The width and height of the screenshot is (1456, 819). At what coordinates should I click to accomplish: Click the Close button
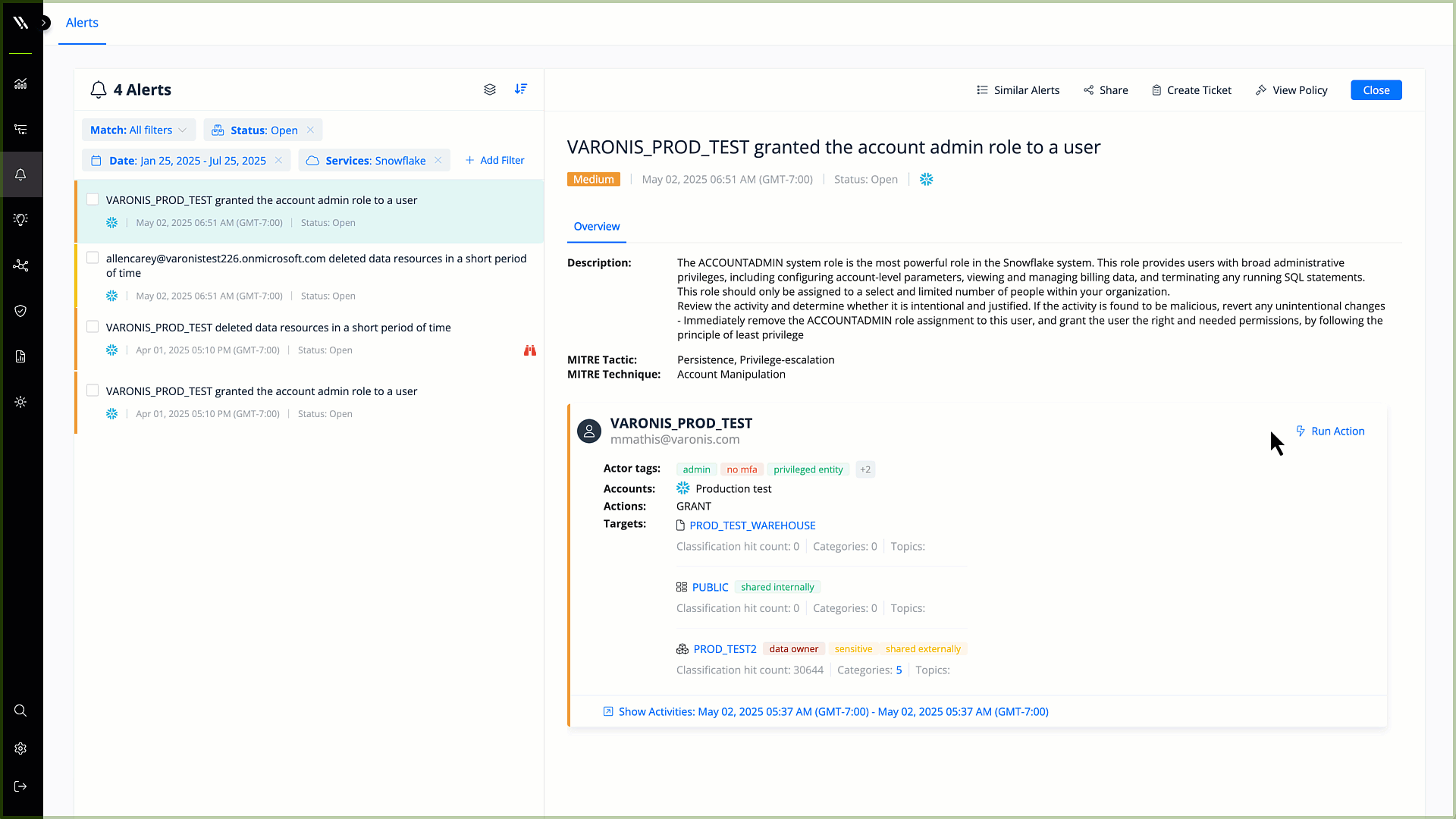coord(1376,89)
